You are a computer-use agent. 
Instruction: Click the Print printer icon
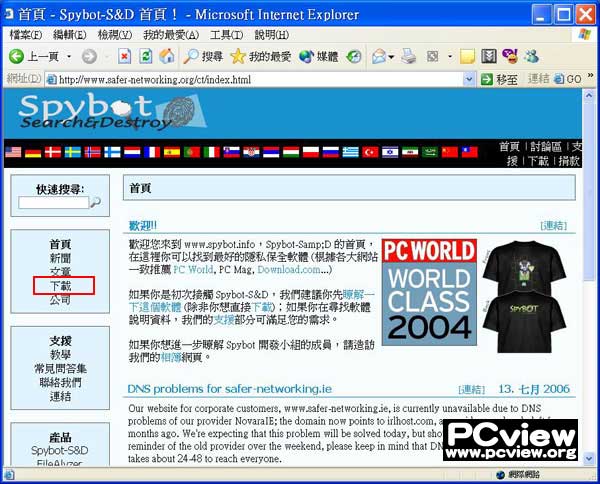tap(408, 57)
